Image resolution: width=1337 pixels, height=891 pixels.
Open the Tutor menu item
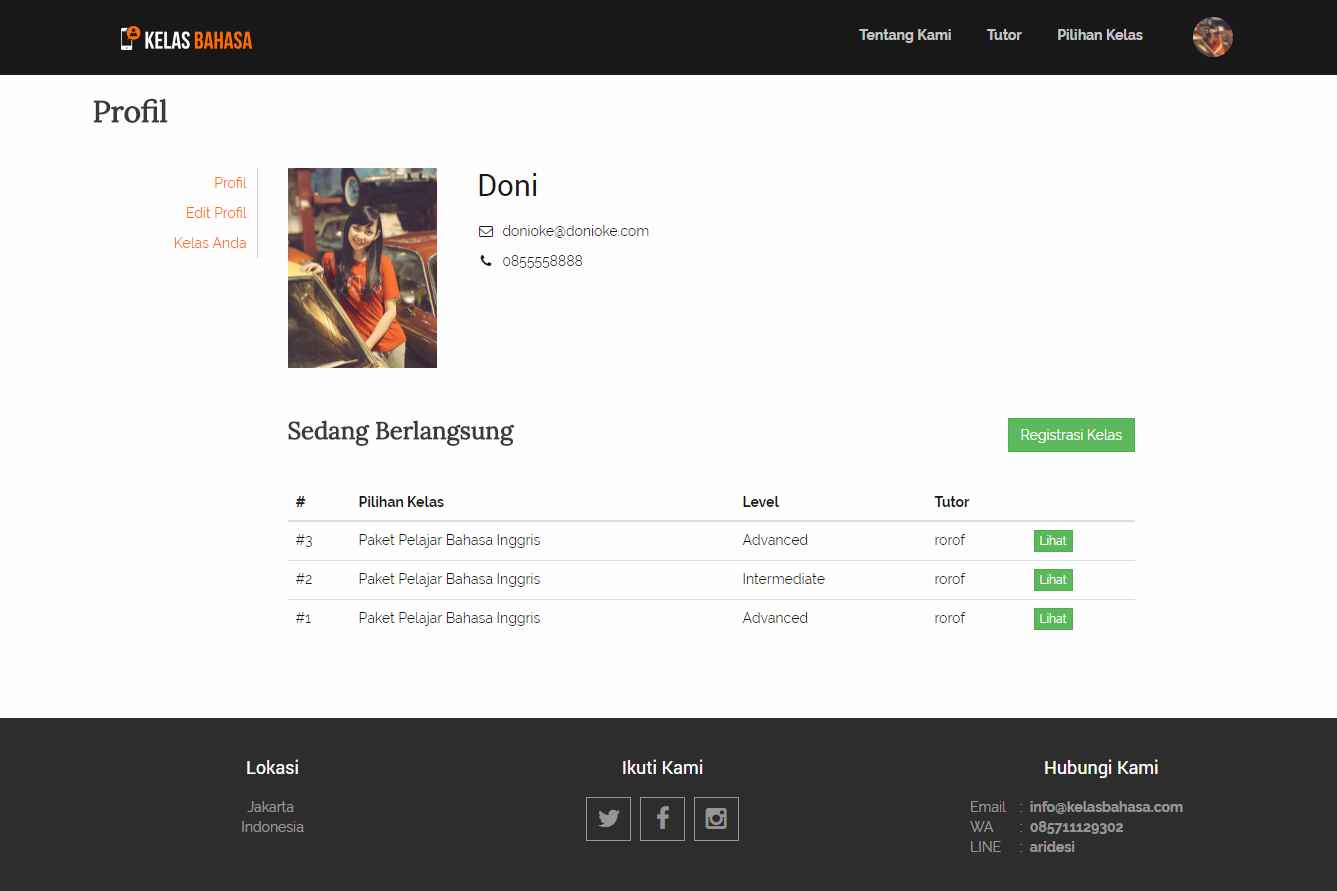click(x=1004, y=35)
